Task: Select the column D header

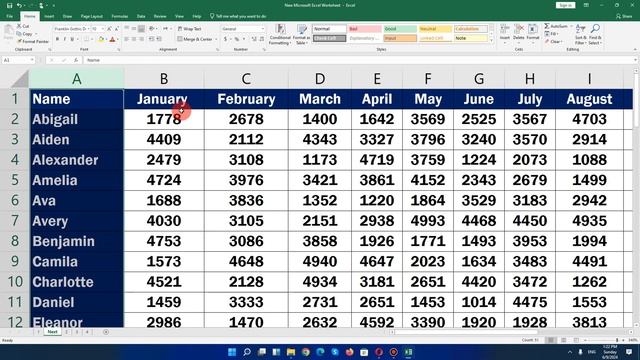Action: (x=320, y=79)
